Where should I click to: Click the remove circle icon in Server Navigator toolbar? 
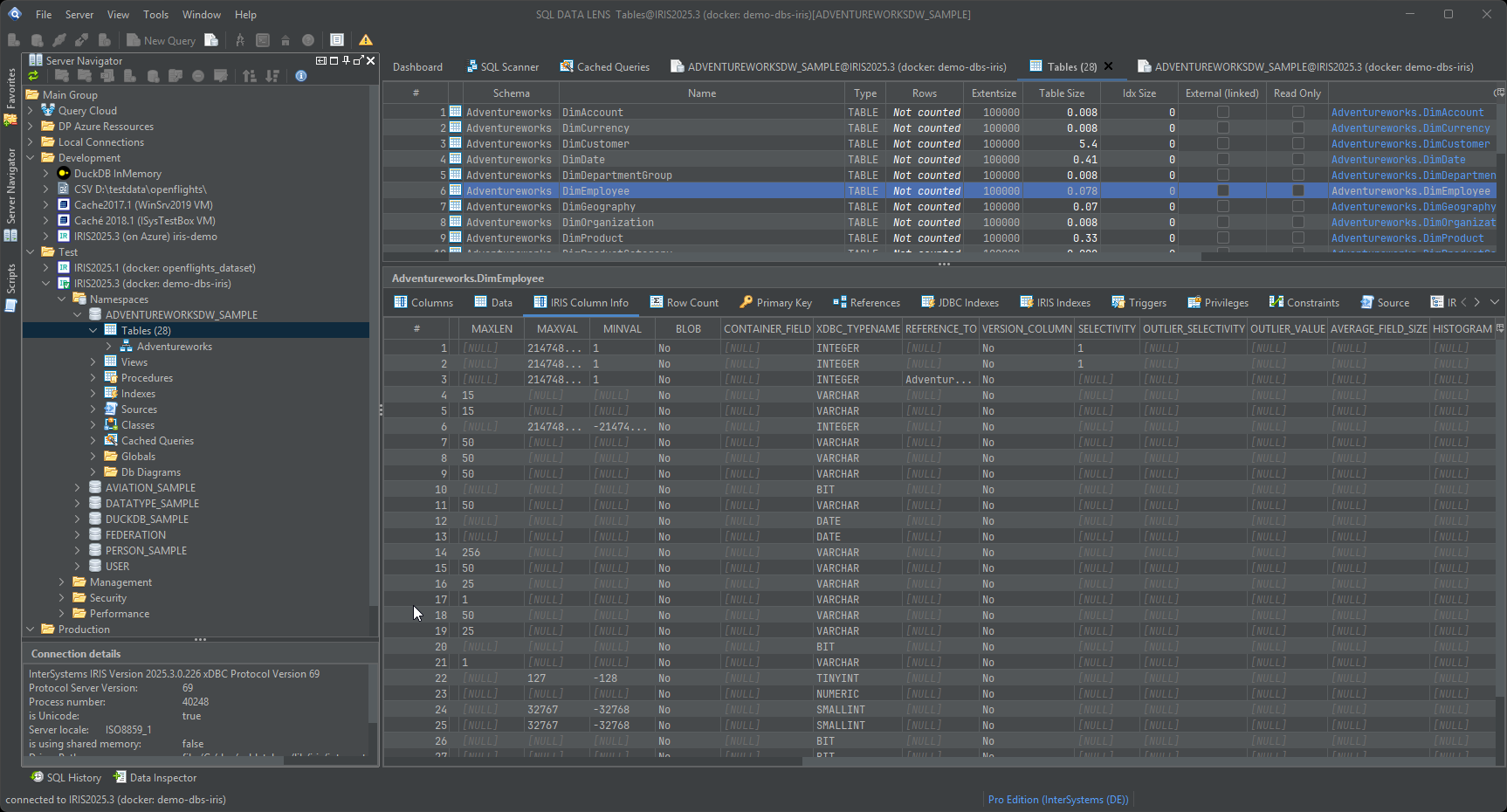pos(198,76)
